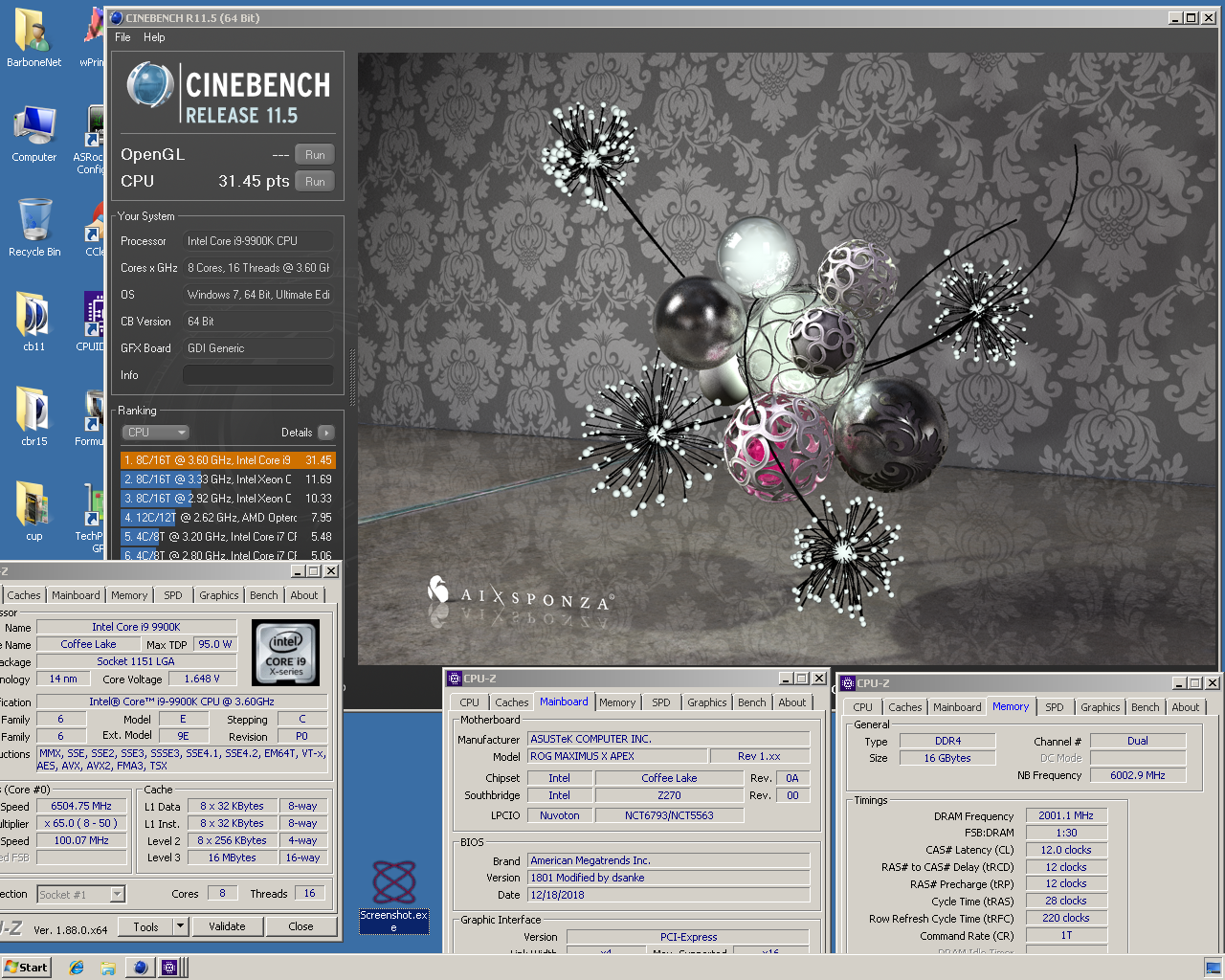The width and height of the screenshot is (1225, 980).
Task: Switch to CPU-Z taskbar button
Action: click(x=170, y=968)
